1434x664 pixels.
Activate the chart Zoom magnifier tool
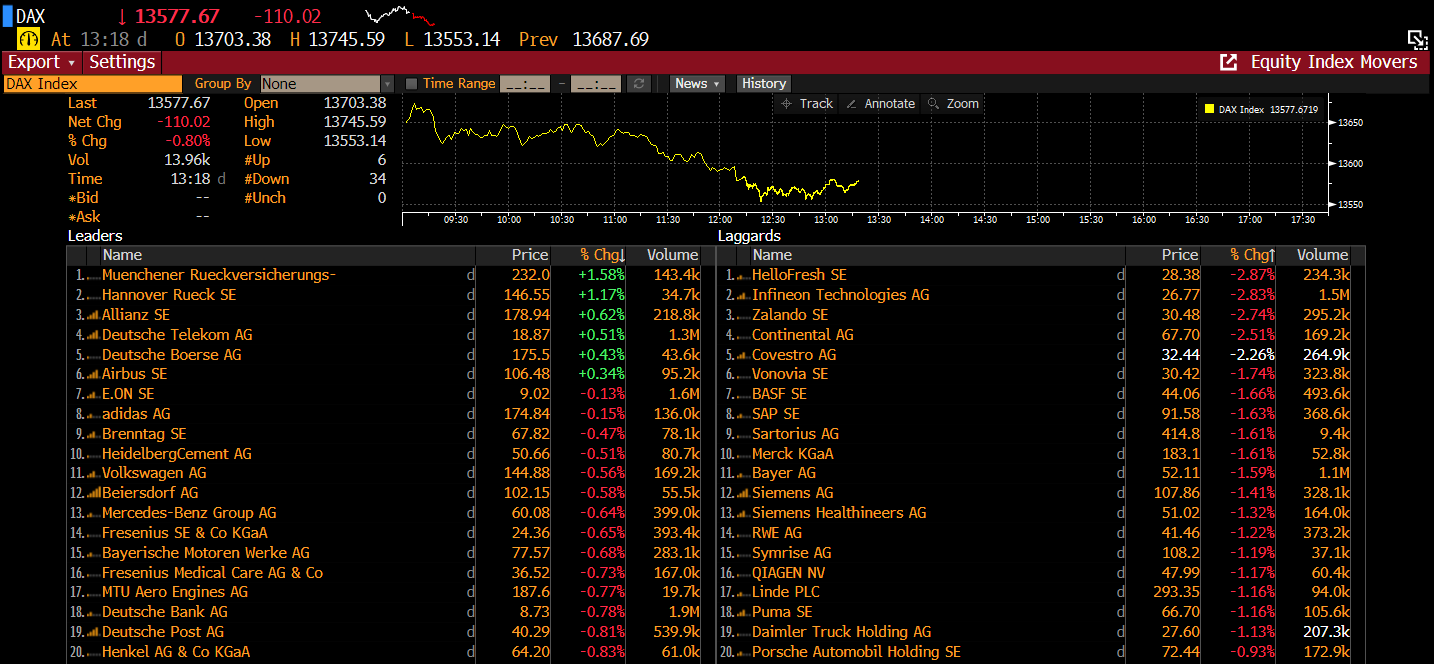pyautogui.click(x=952, y=104)
